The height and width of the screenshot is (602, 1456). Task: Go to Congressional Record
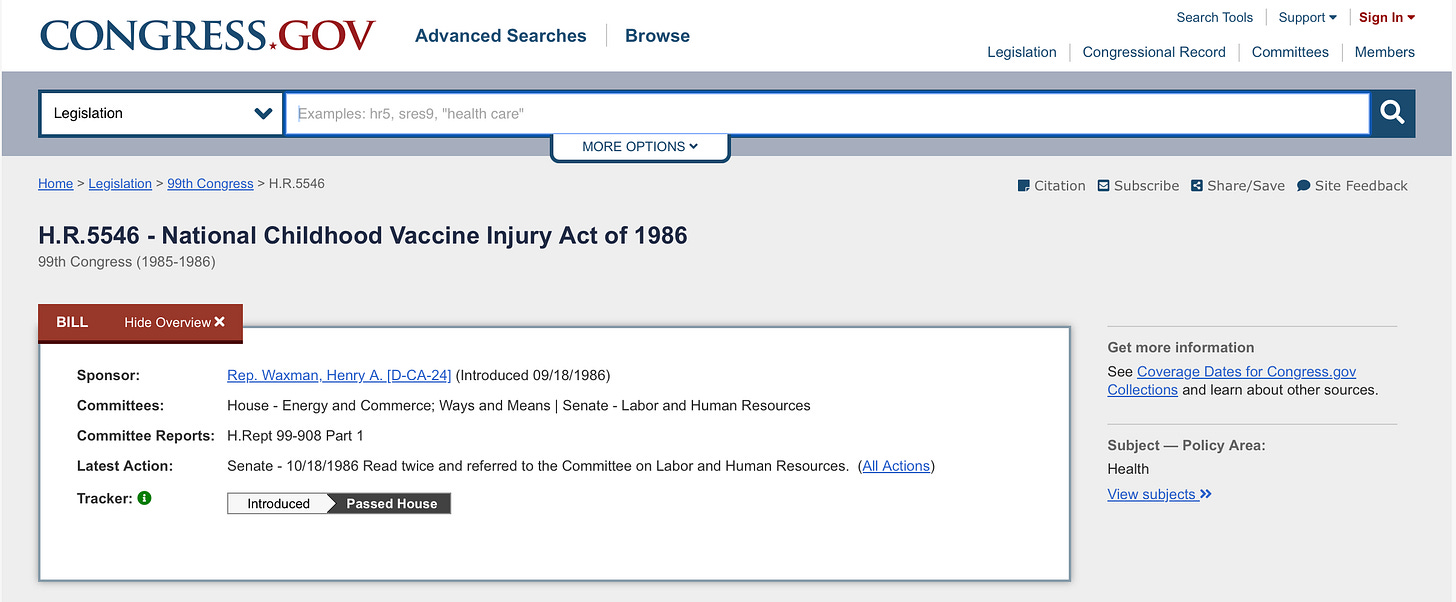click(x=1154, y=52)
